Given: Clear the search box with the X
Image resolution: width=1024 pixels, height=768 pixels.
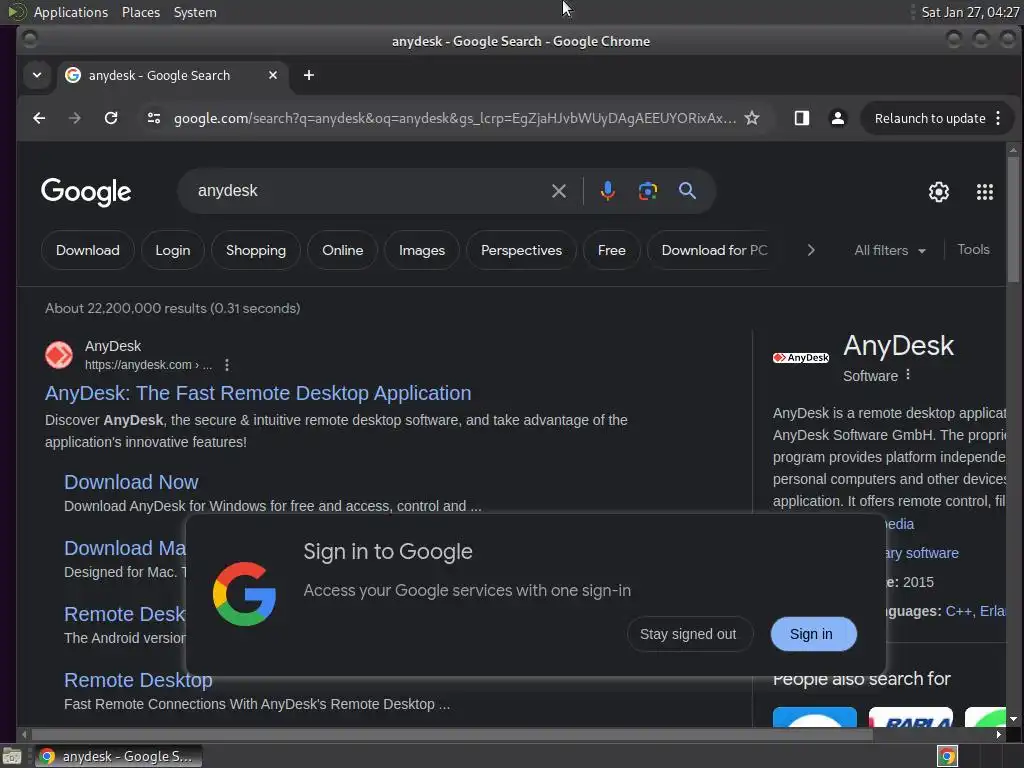Looking at the screenshot, I should pyautogui.click(x=559, y=191).
